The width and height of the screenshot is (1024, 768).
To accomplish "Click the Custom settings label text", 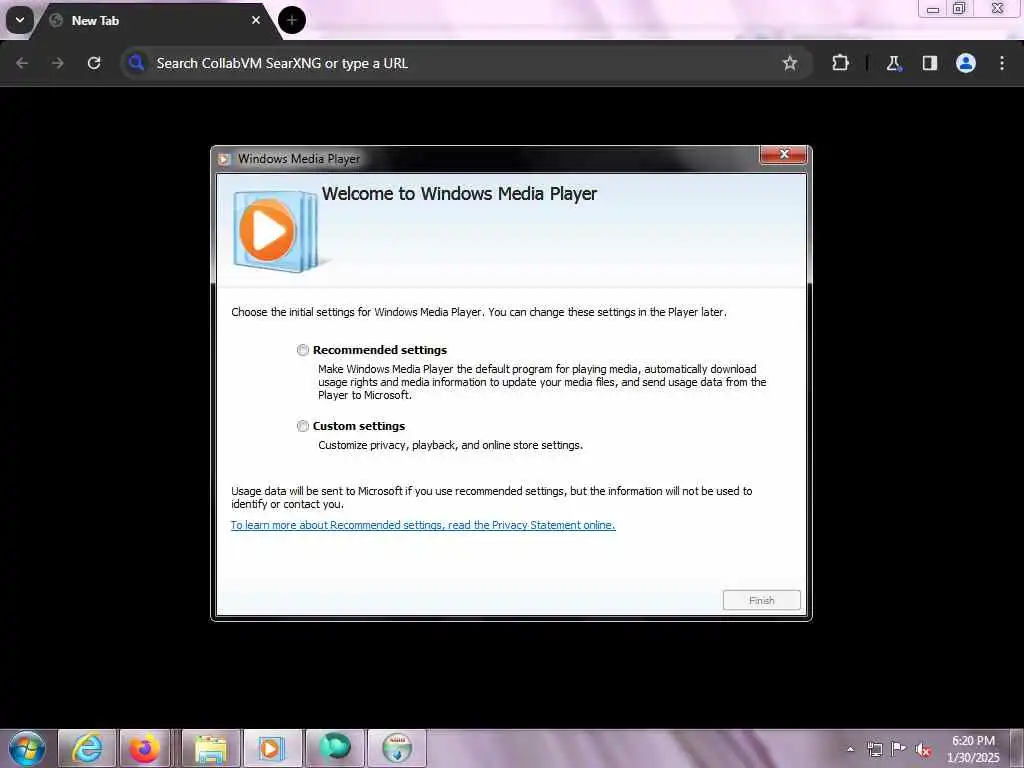I will pos(359,426).
